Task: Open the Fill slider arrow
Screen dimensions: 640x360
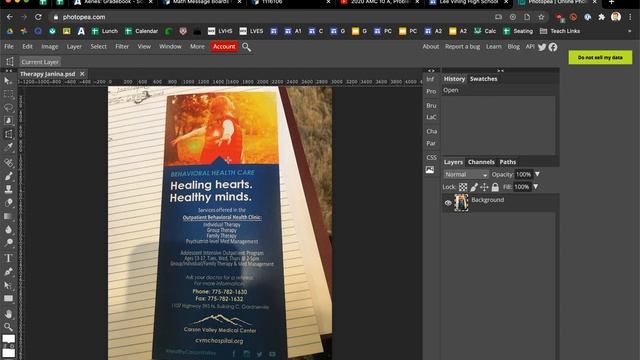Action: pyautogui.click(x=536, y=187)
